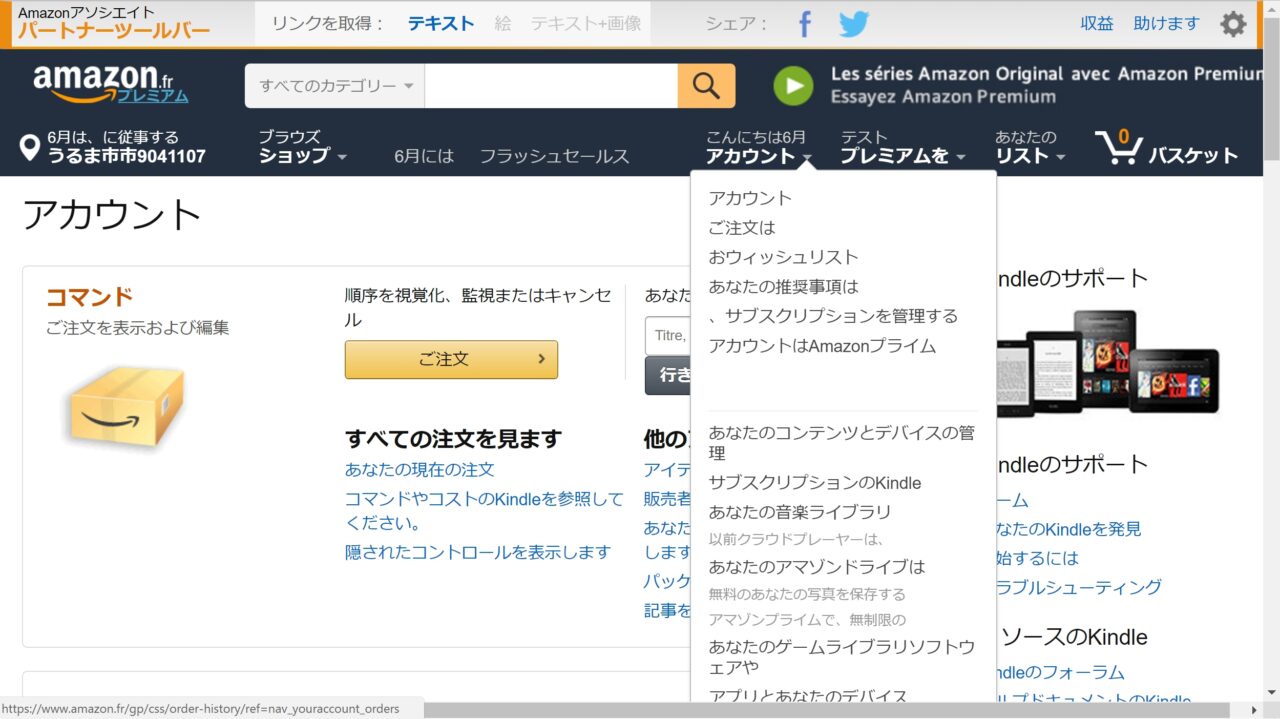
Task: Open the toolbar settings gear
Action: (x=1233, y=24)
